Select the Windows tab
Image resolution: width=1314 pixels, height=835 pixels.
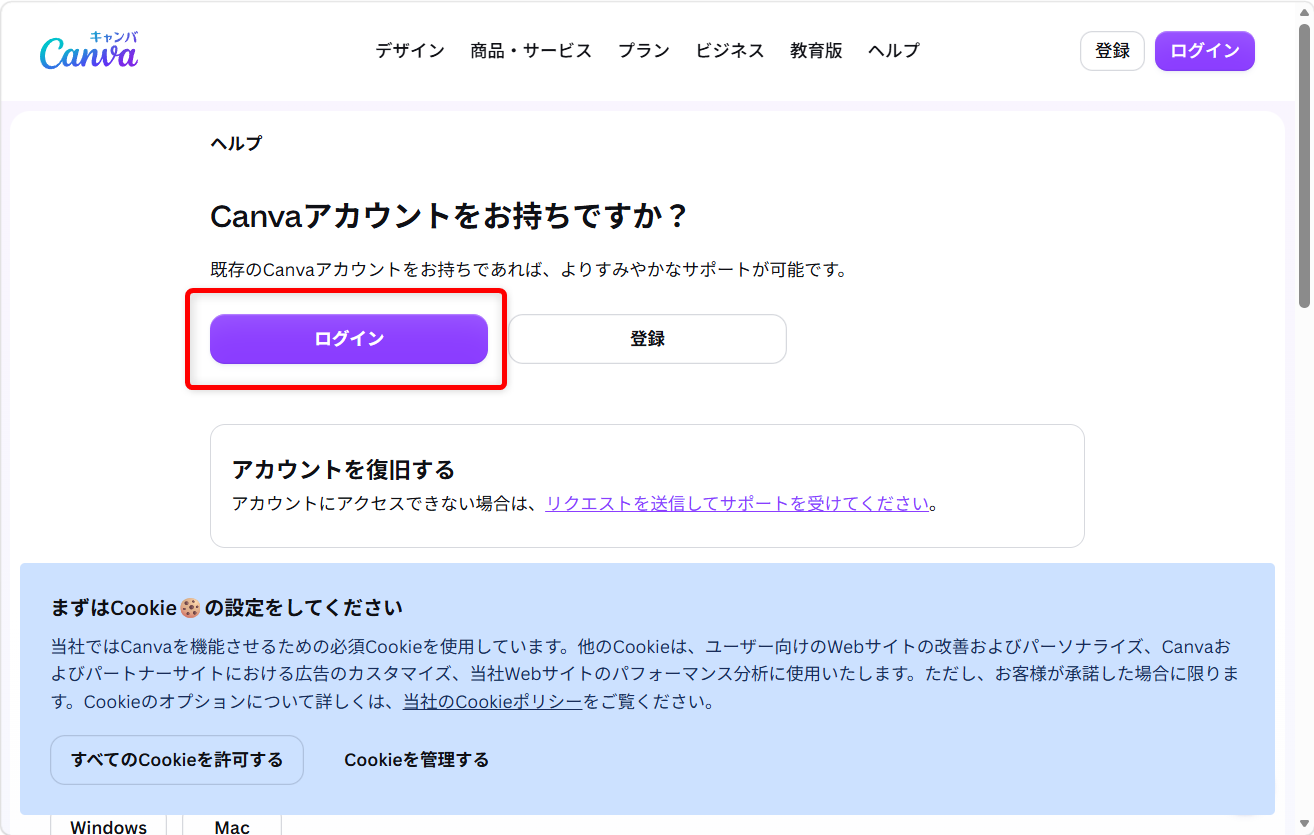coord(109,826)
